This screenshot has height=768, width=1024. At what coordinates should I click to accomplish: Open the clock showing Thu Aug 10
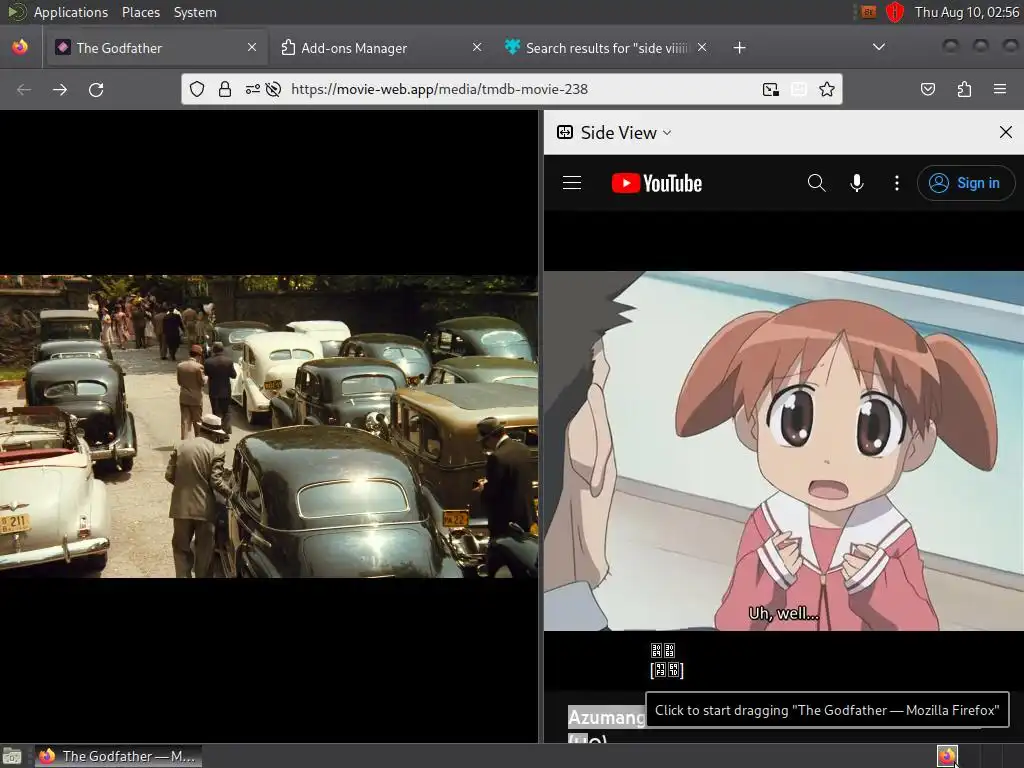click(x=966, y=12)
